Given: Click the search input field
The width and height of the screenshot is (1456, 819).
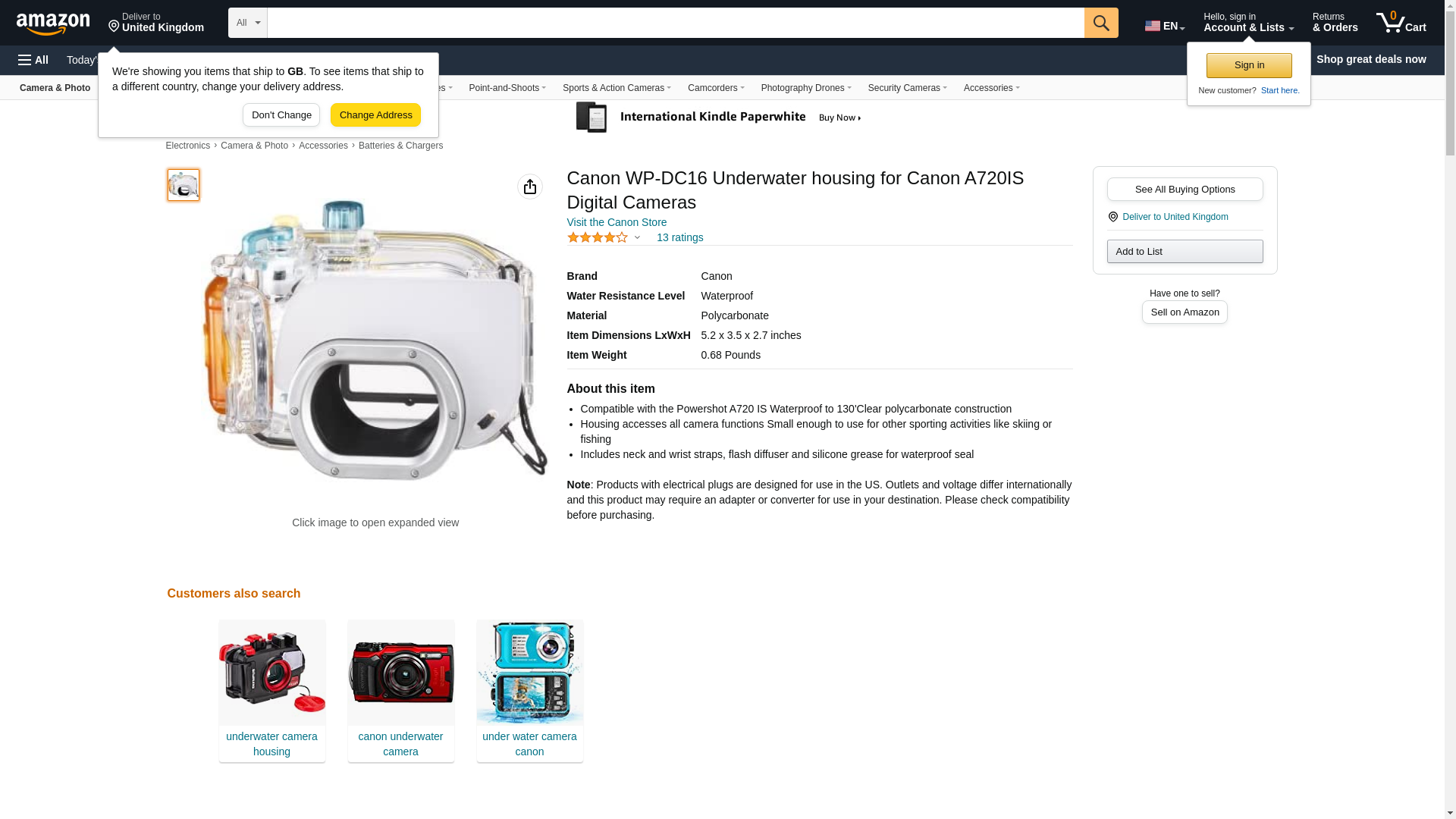Looking at the screenshot, I should 676,23.
